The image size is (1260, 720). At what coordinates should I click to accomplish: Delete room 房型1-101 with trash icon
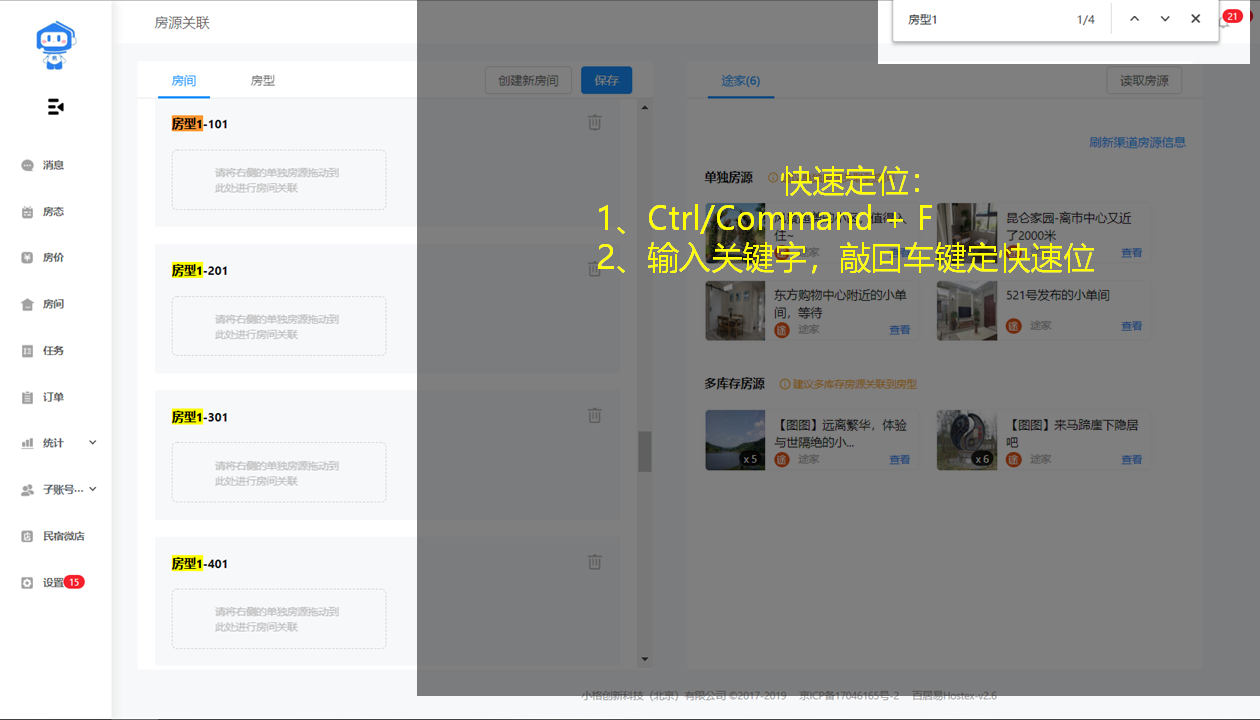[x=595, y=122]
